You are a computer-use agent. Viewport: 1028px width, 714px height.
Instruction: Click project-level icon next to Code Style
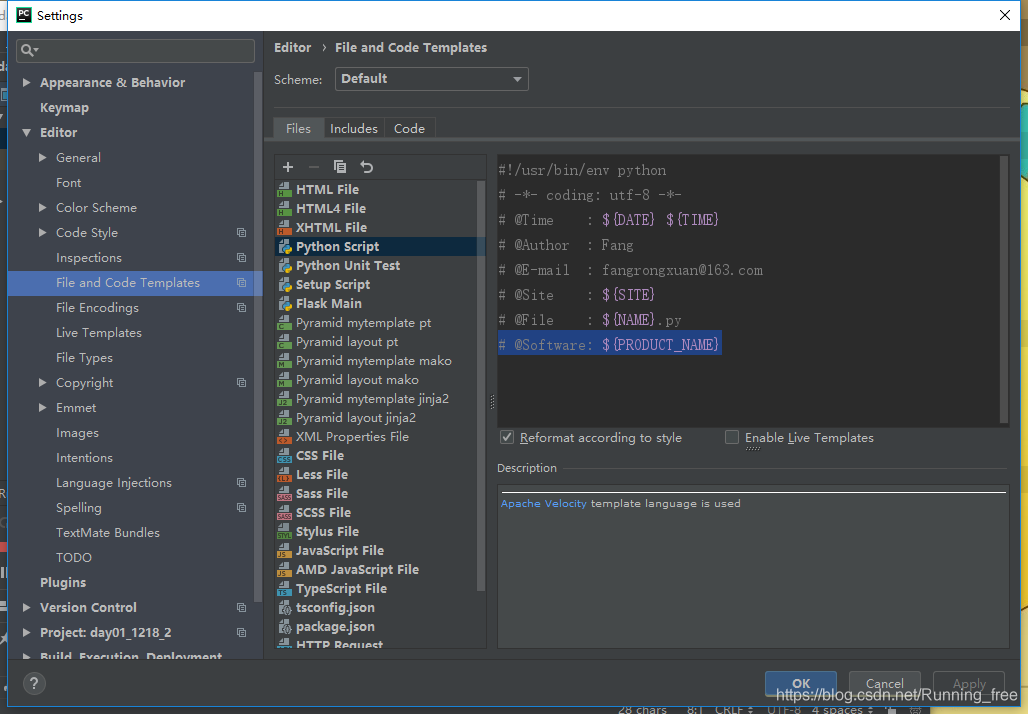(241, 233)
